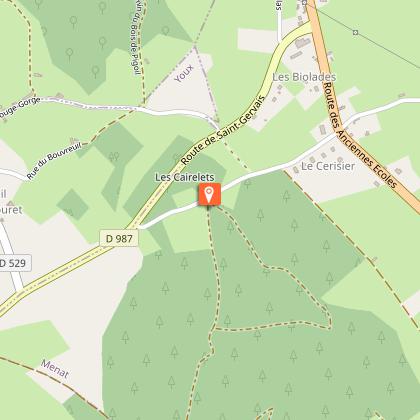Click the building cluster near Les Biolades

(302, 43)
